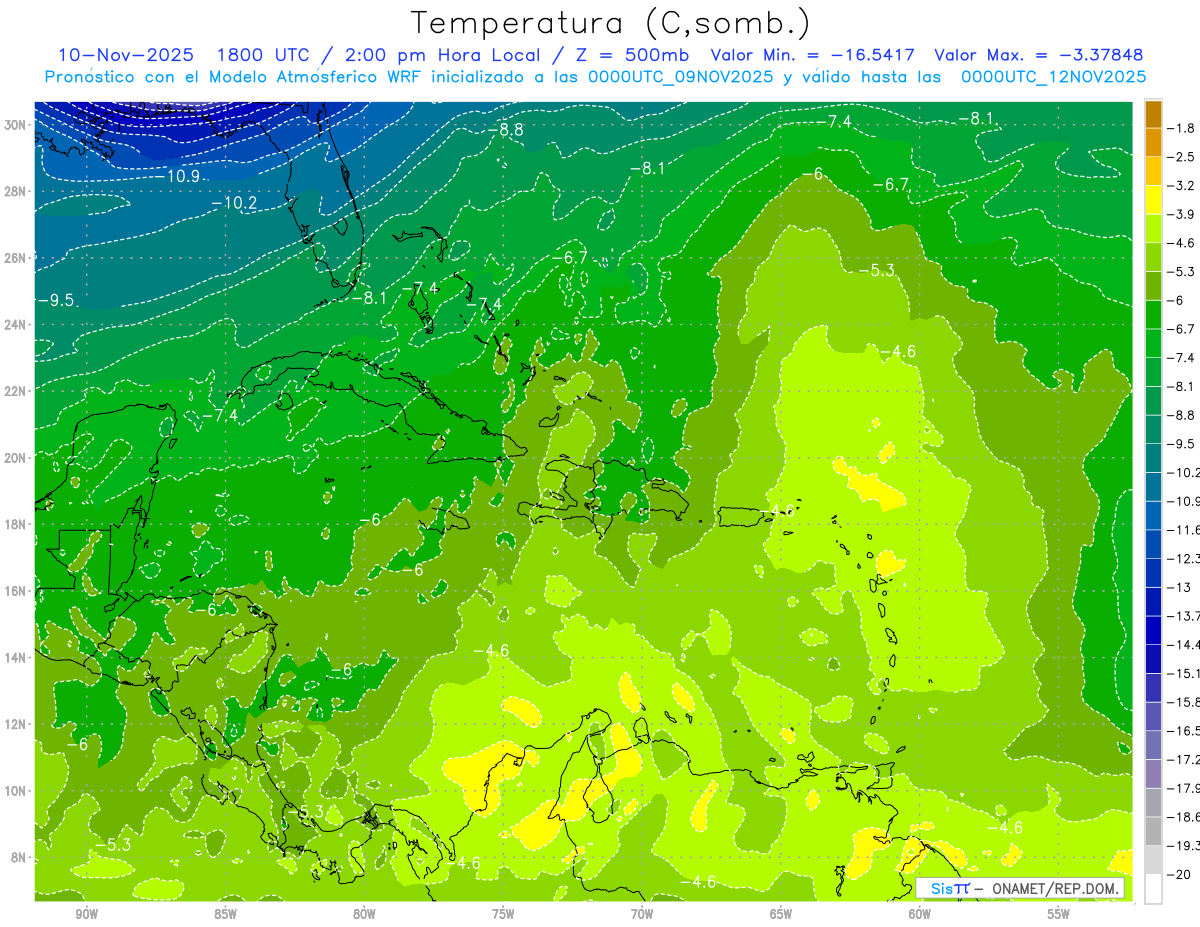The image size is (1200, 927).
Task: Click the '-10.2' contour label on the map
Action: [x=234, y=202]
